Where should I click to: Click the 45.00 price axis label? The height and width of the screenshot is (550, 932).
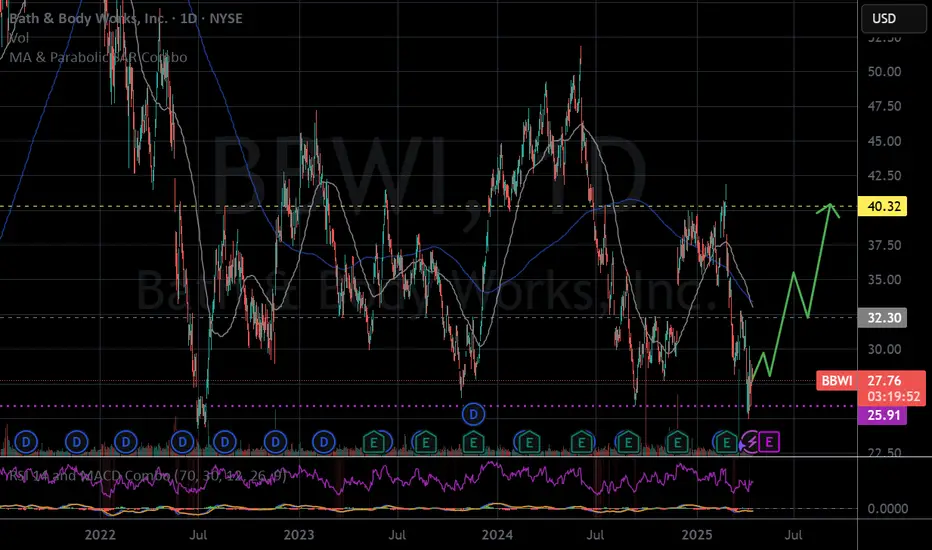[x=884, y=141]
